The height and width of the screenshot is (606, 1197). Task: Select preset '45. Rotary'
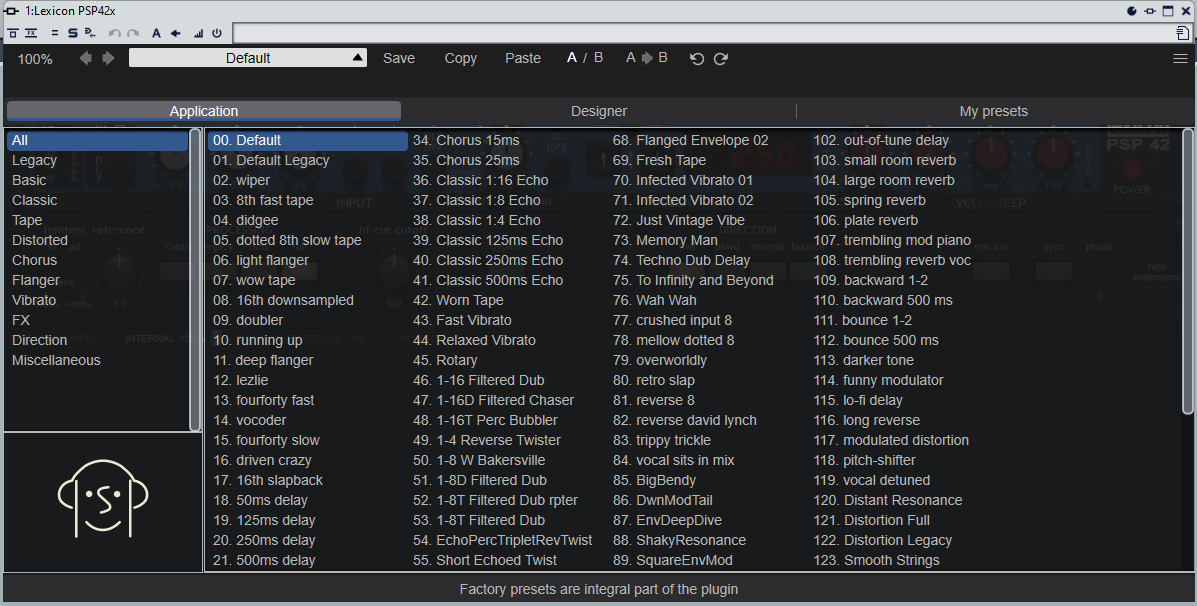coord(508,360)
